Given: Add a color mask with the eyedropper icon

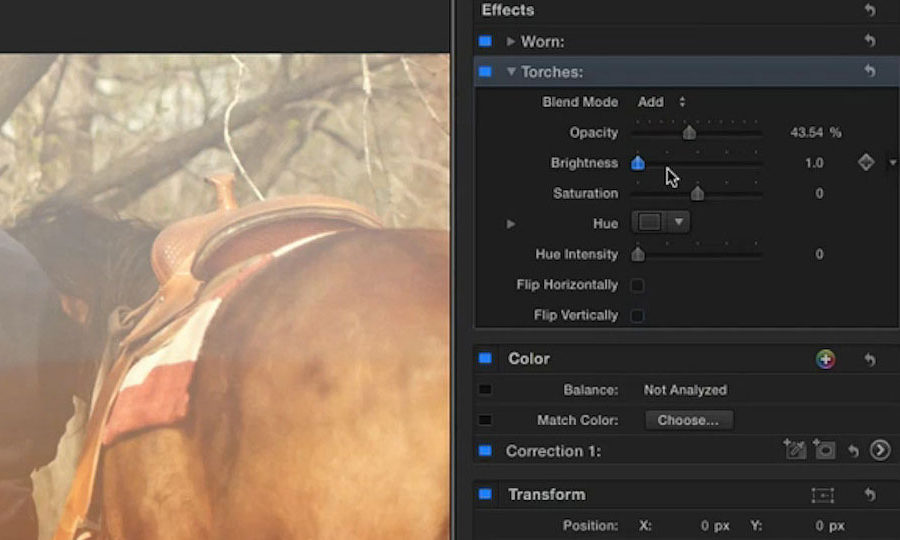Looking at the screenshot, I should click(x=795, y=450).
